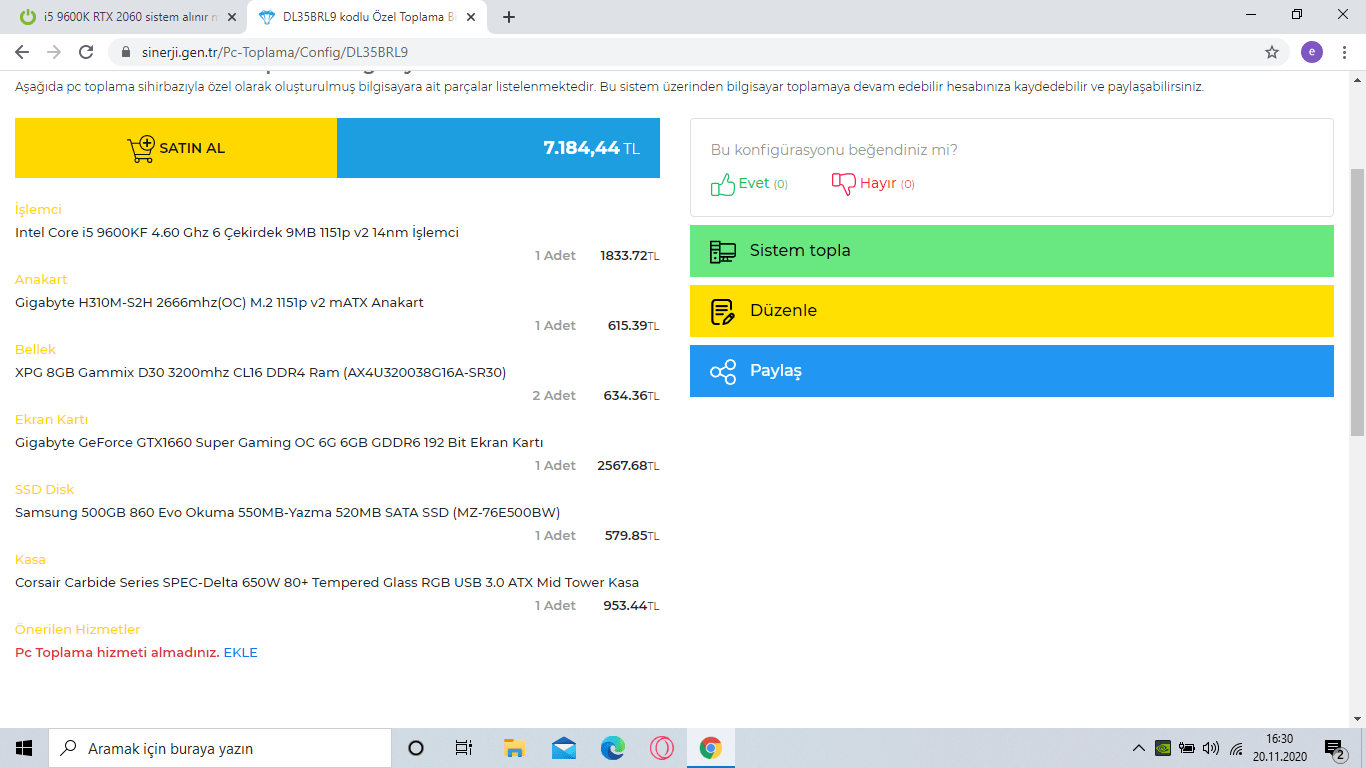Image resolution: width=1366 pixels, height=768 pixels.
Task: Click the 2567.68 TL graphics card price
Action: [628, 466]
